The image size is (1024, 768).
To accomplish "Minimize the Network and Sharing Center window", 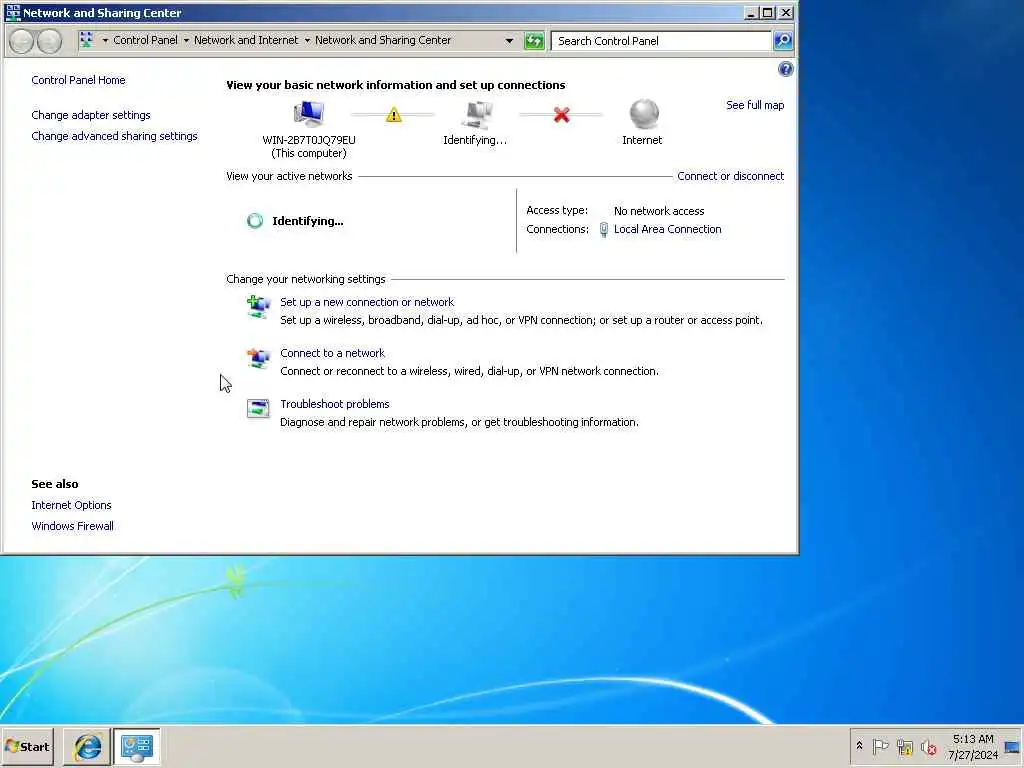I will [x=751, y=12].
